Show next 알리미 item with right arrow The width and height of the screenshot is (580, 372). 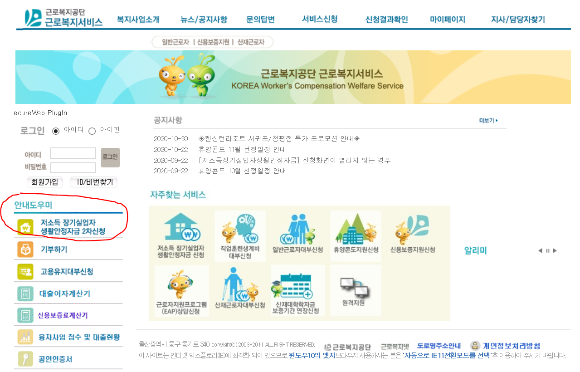tap(554, 251)
